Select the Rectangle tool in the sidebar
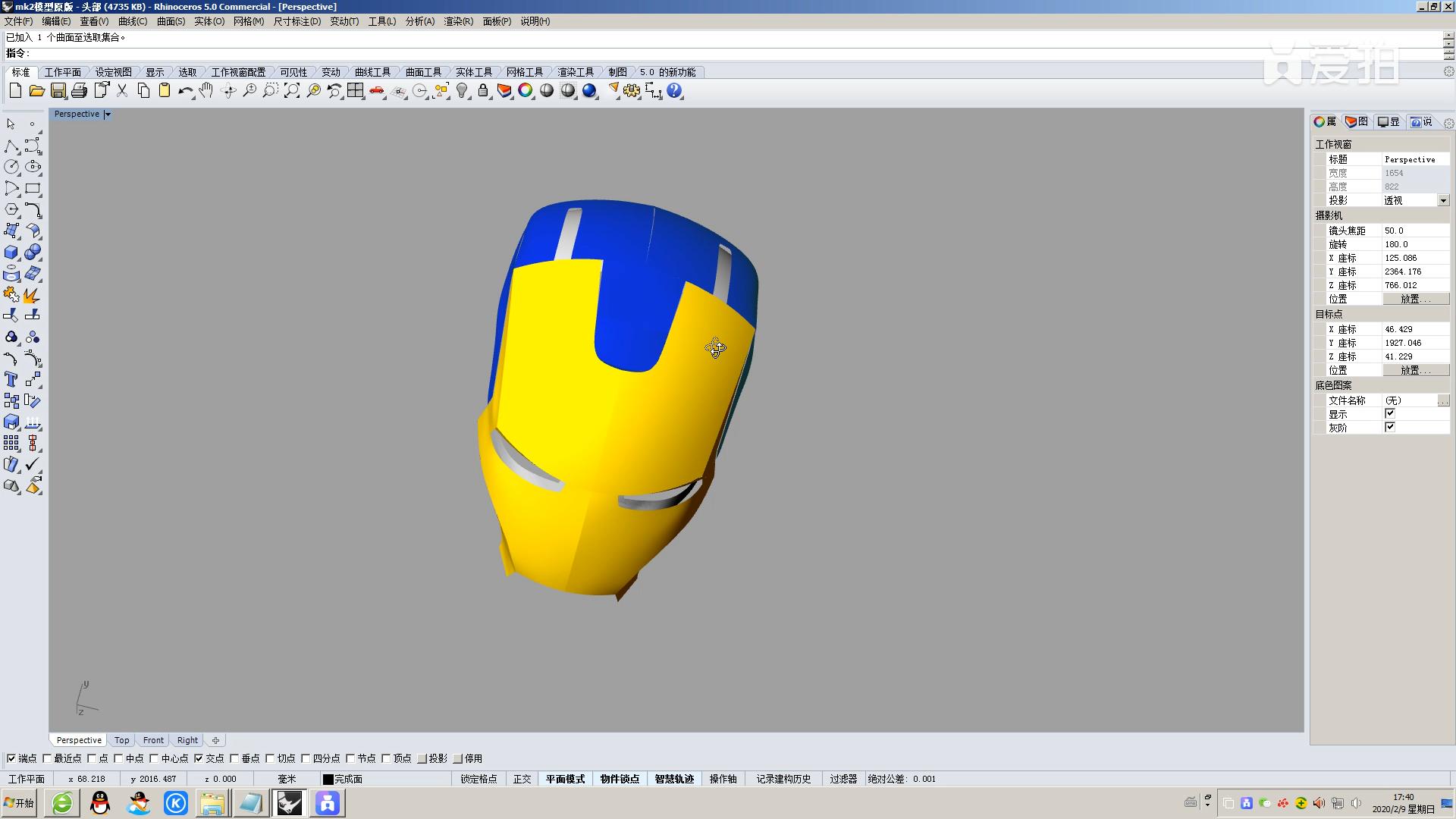 pos(33,188)
